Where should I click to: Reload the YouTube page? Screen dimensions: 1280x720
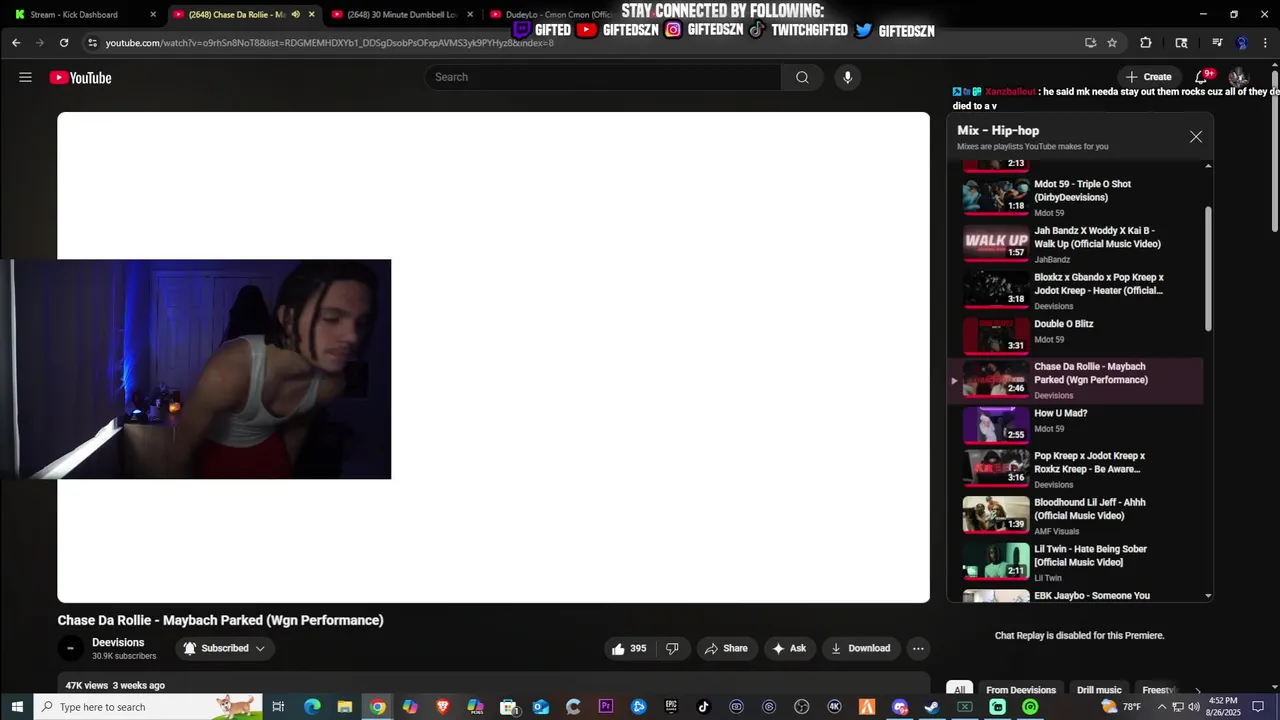(64, 43)
